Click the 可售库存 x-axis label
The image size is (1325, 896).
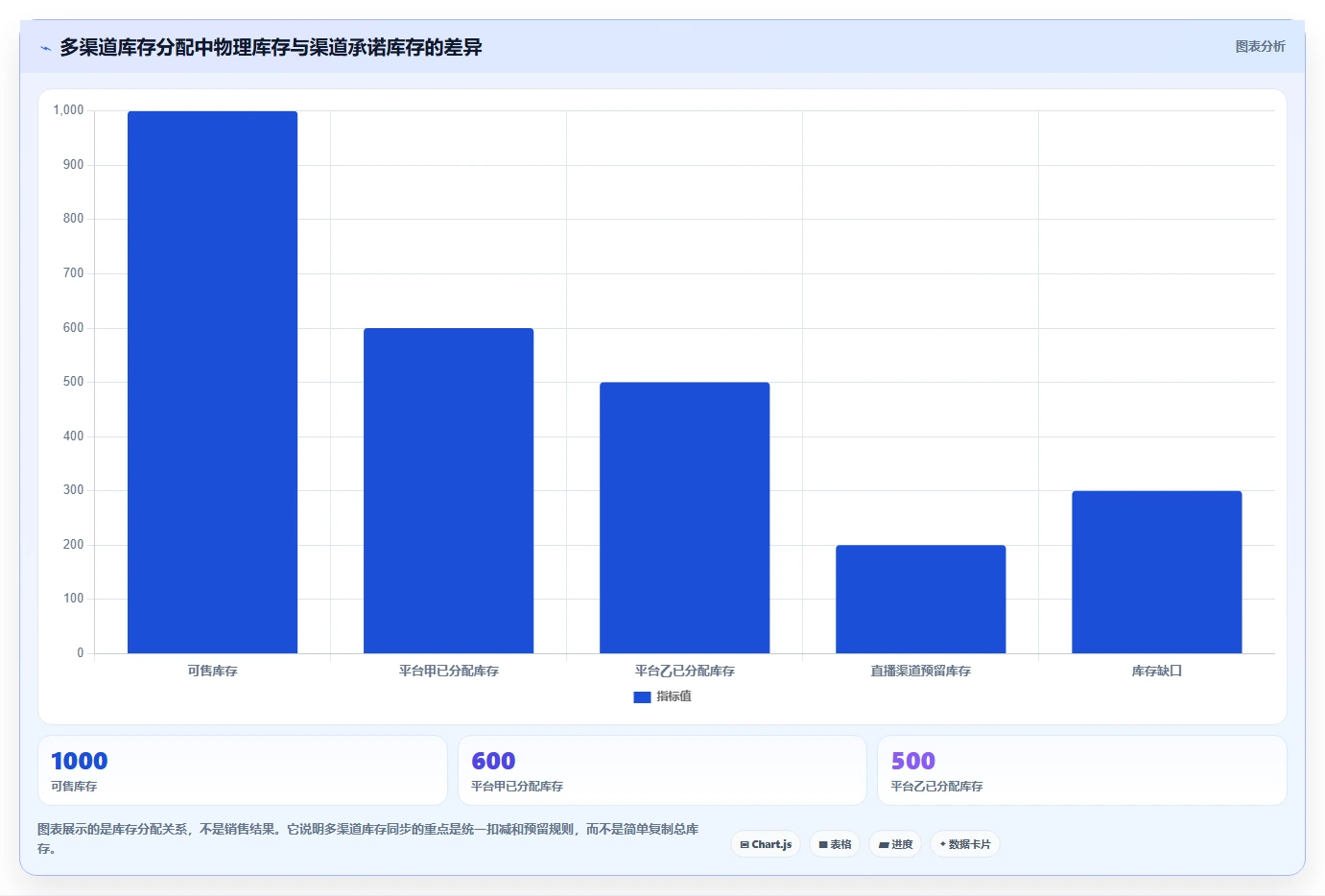click(x=212, y=671)
